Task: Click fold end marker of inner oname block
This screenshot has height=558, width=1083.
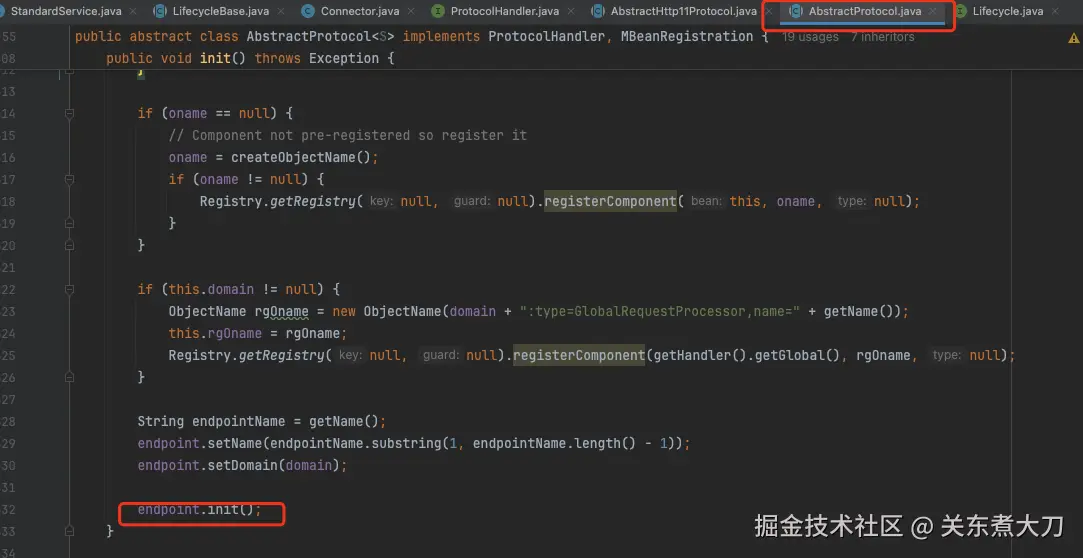Action: [x=68, y=223]
